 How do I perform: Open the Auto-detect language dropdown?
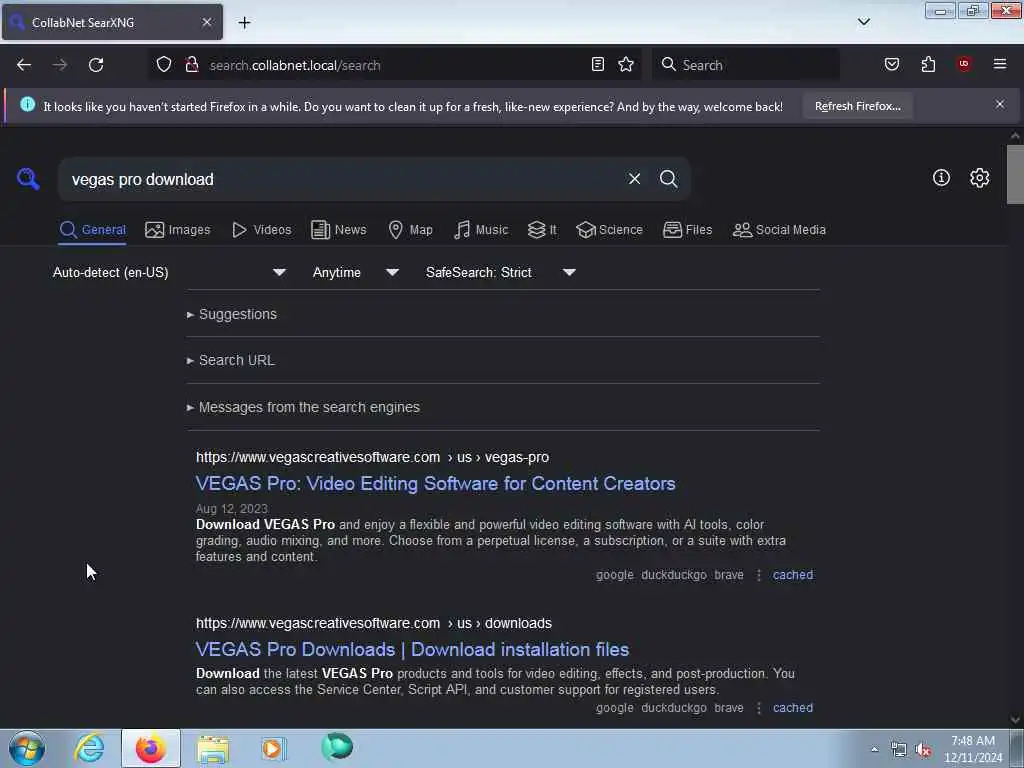[x=169, y=272]
